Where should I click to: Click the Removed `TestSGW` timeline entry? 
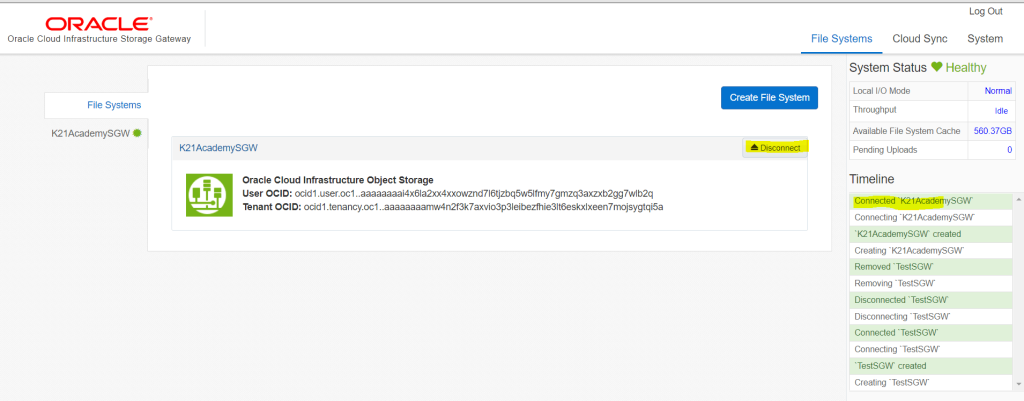[x=931, y=266]
